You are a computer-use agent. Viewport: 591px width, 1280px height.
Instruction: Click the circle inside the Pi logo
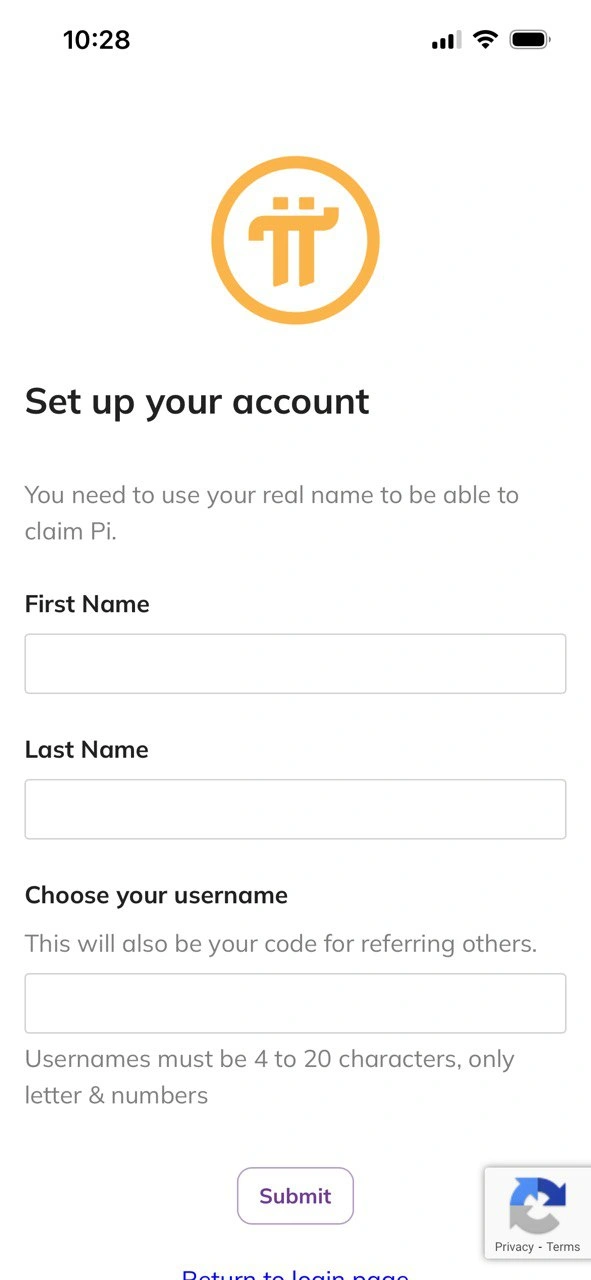pyautogui.click(x=295, y=239)
